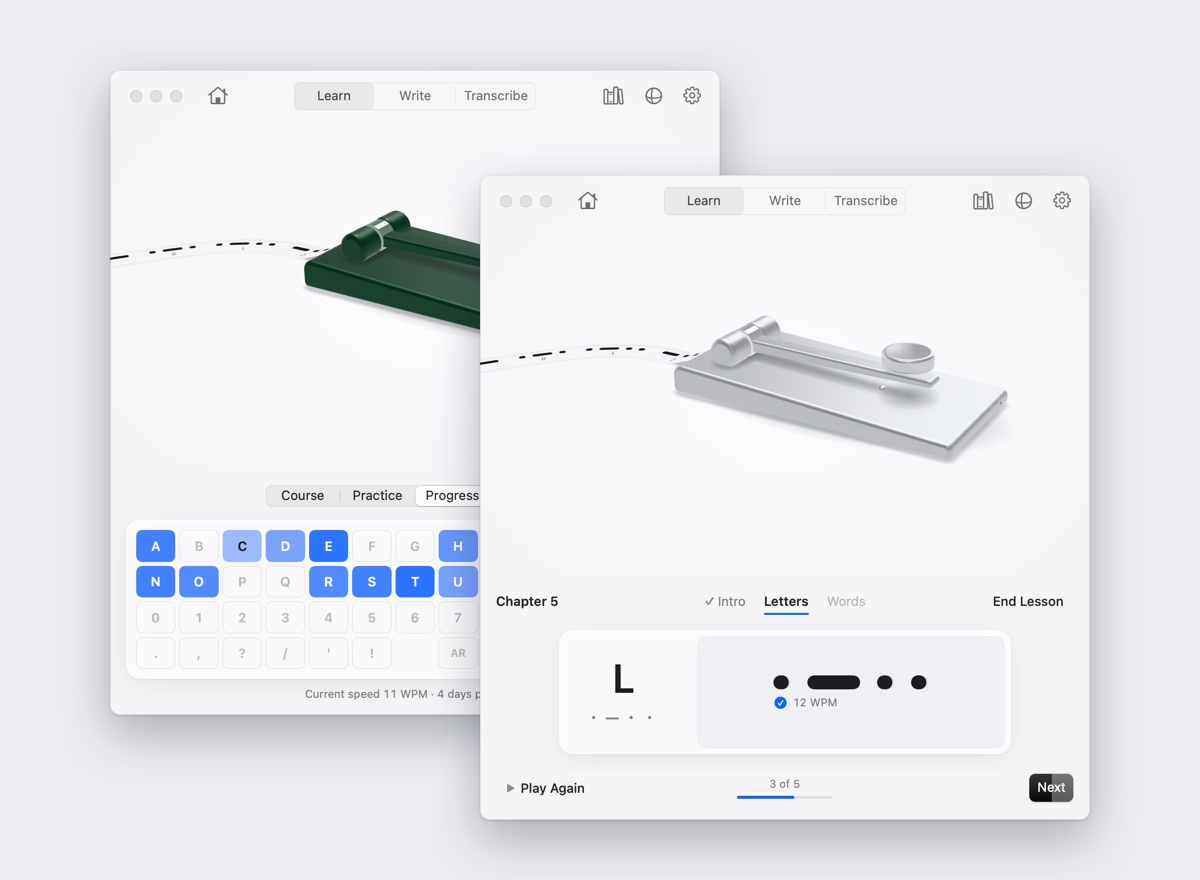
Task: Click the letter E key tile
Action: click(x=328, y=546)
